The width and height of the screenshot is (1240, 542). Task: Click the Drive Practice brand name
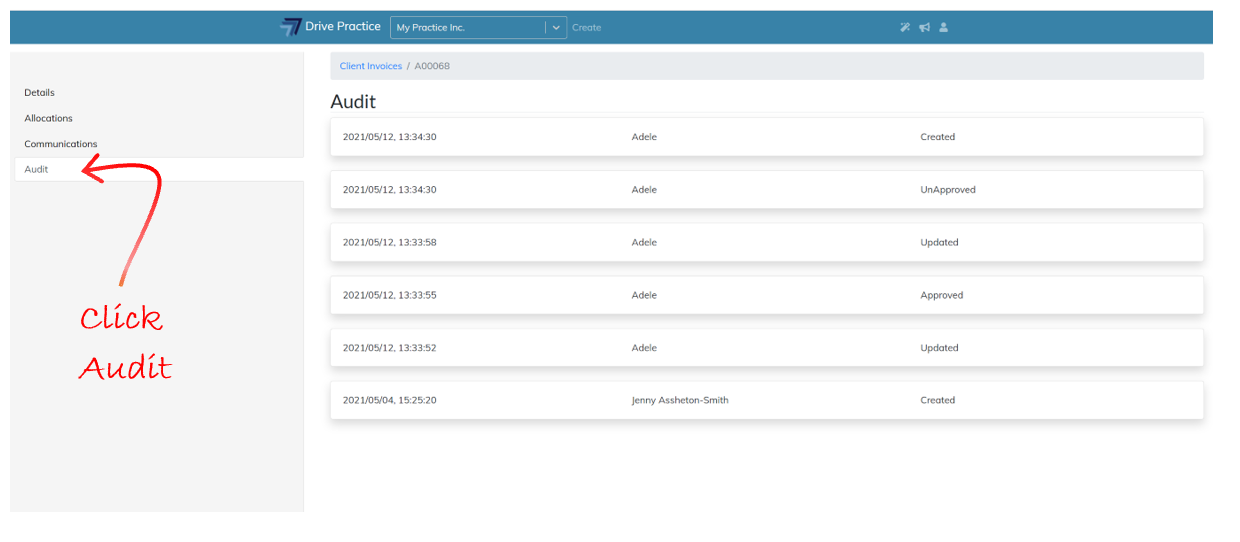pos(343,27)
